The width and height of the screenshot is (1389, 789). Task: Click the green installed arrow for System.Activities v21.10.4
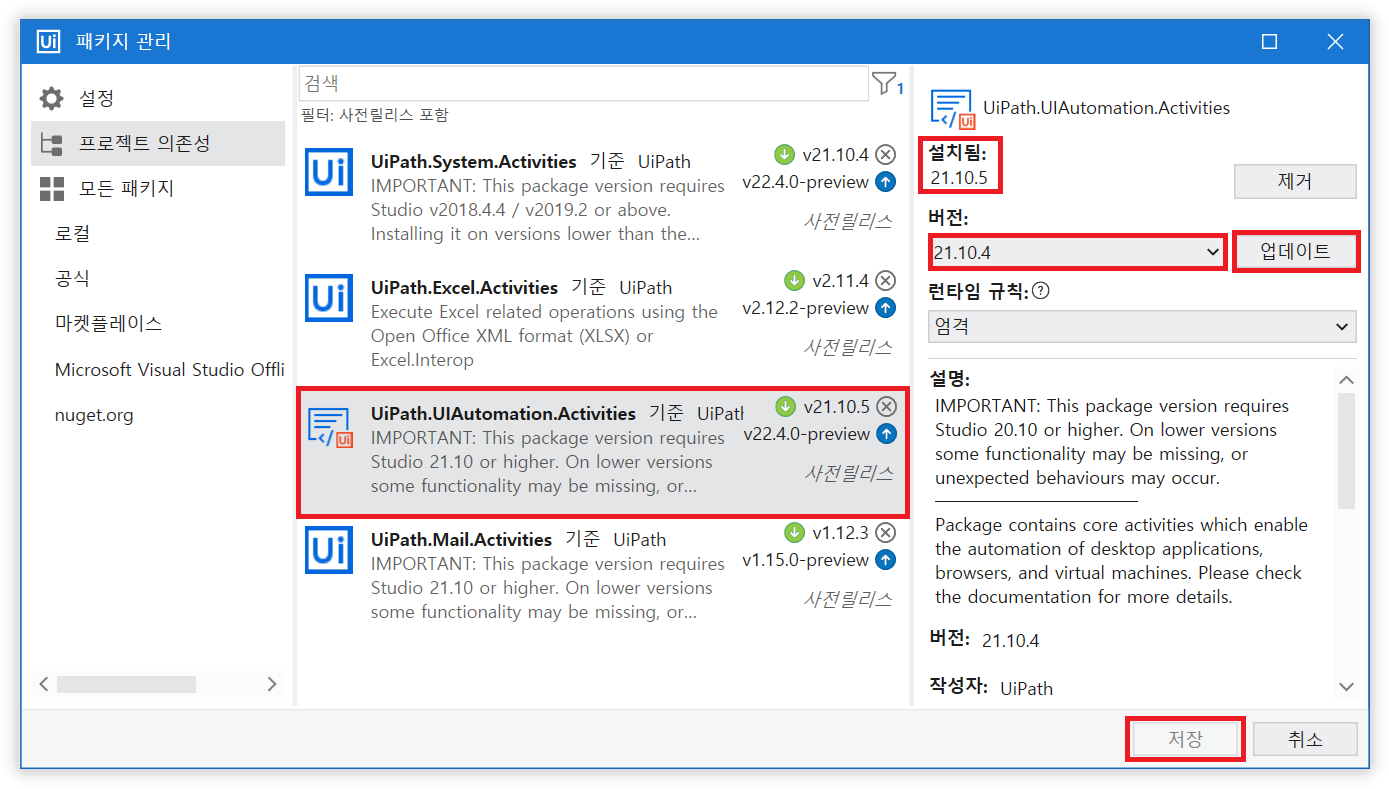coord(784,155)
